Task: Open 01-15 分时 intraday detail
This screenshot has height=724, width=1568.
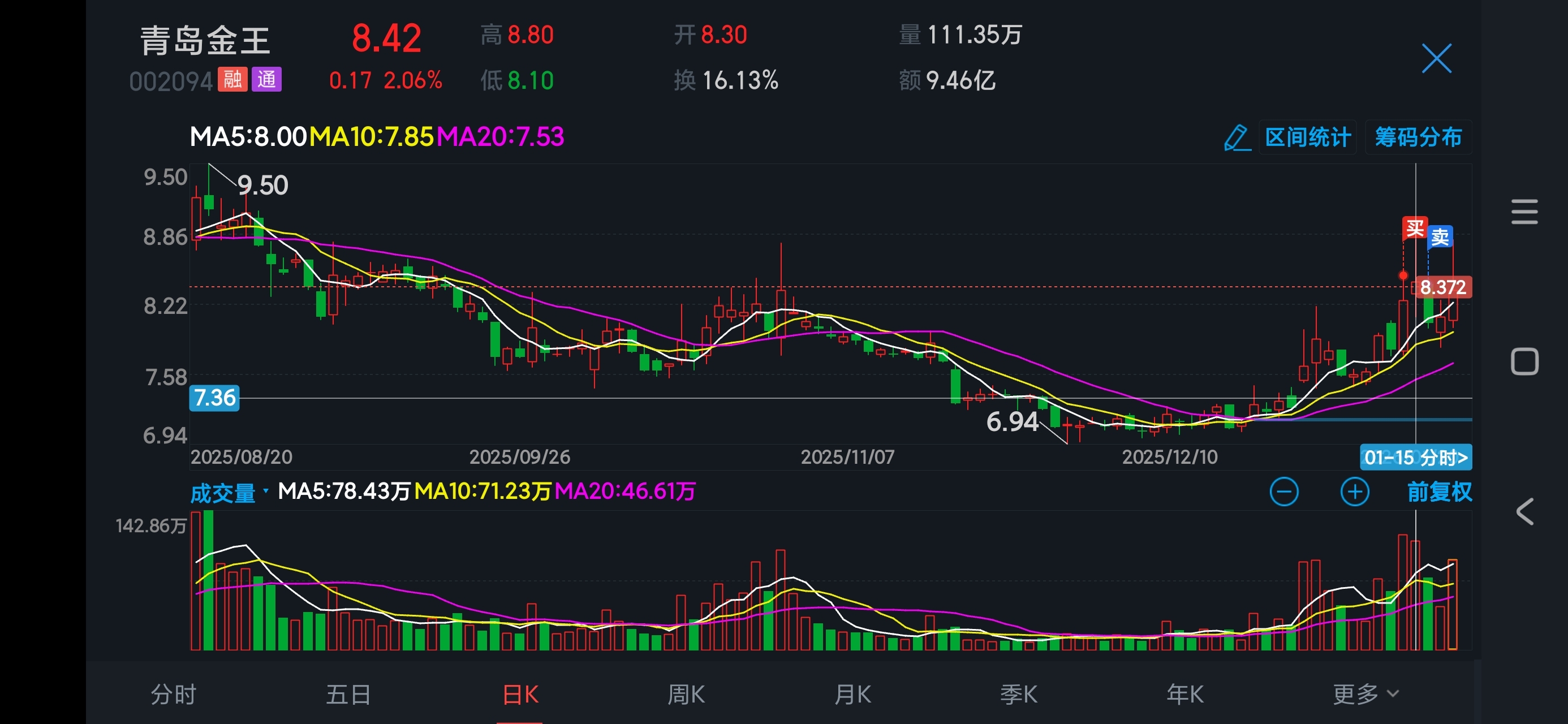Action: pyautogui.click(x=1415, y=457)
